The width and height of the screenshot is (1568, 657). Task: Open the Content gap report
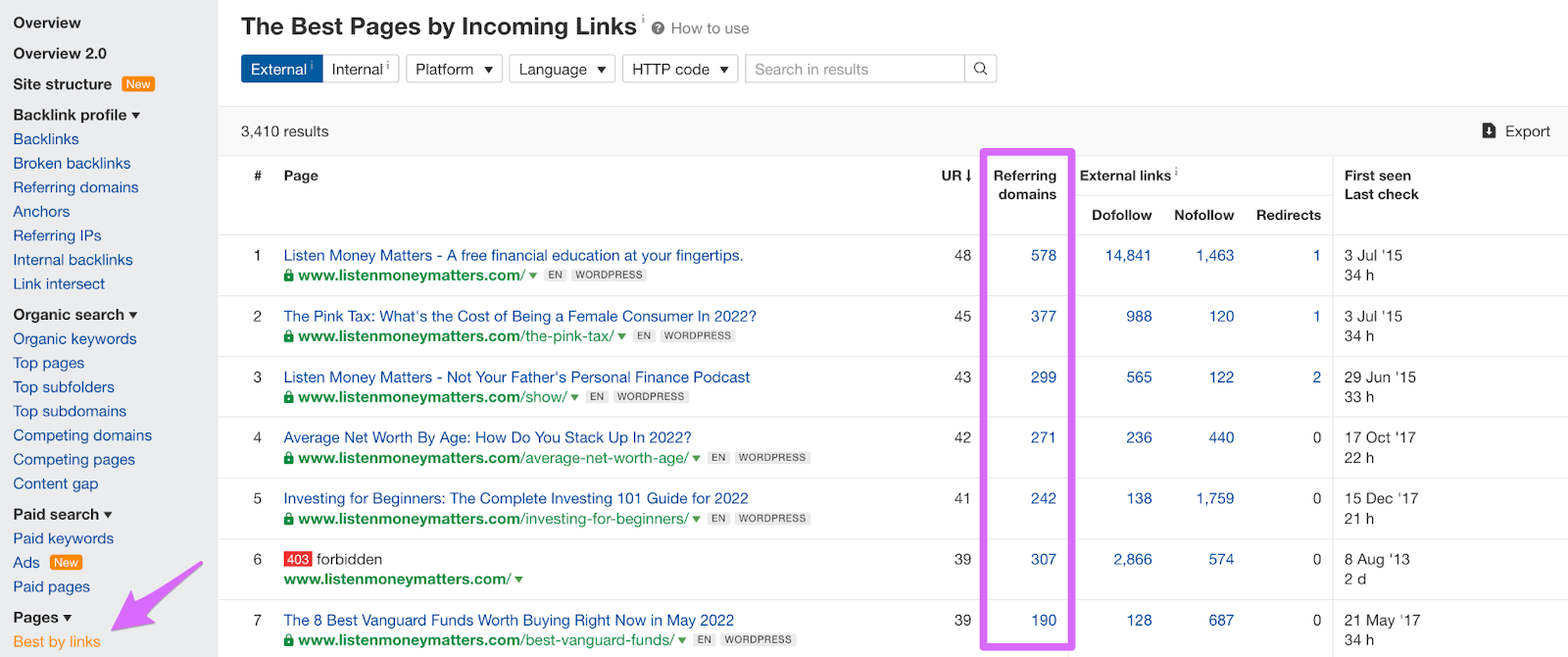point(56,483)
